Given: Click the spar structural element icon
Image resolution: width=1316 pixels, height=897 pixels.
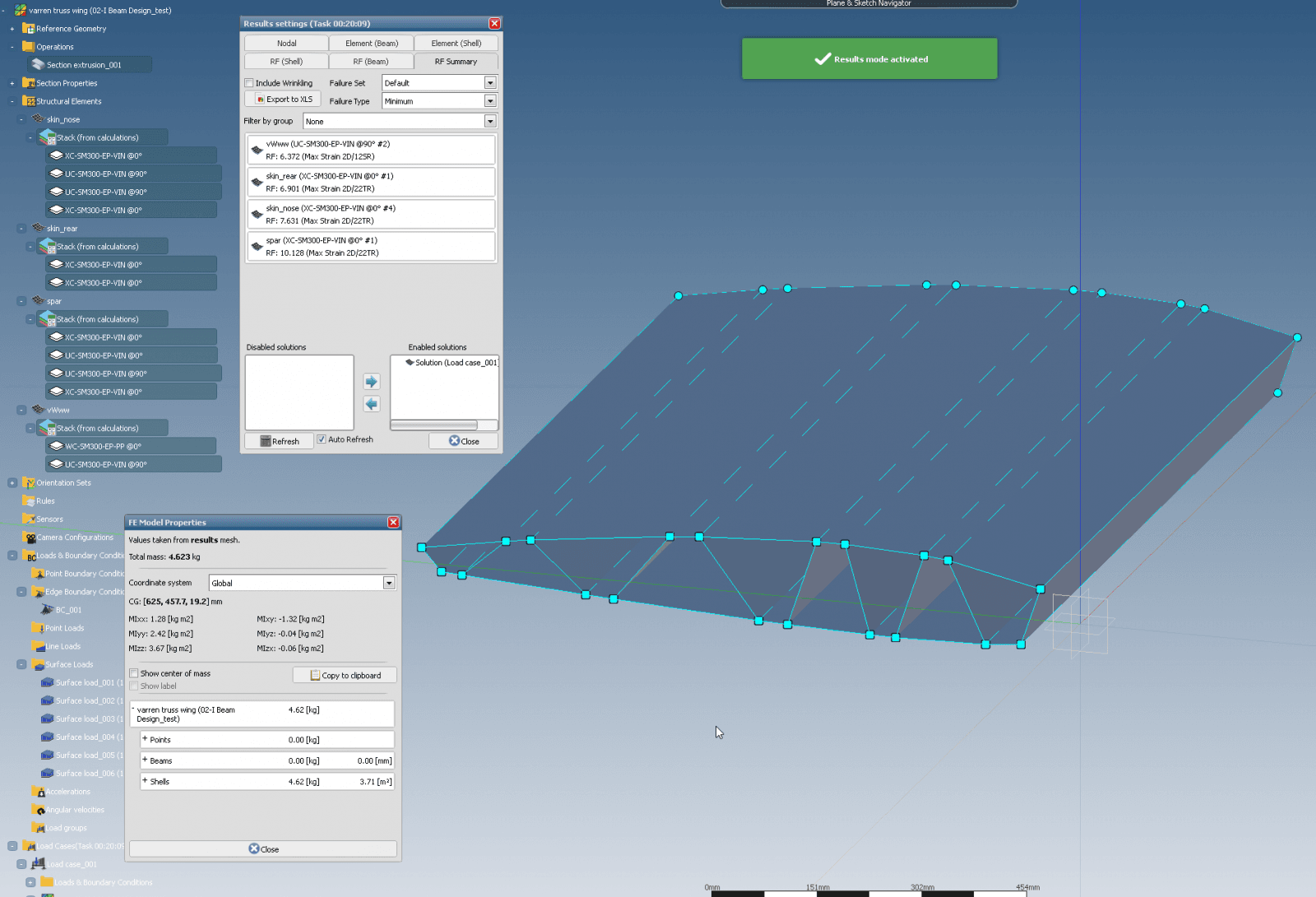Looking at the screenshot, I should pyautogui.click(x=38, y=300).
